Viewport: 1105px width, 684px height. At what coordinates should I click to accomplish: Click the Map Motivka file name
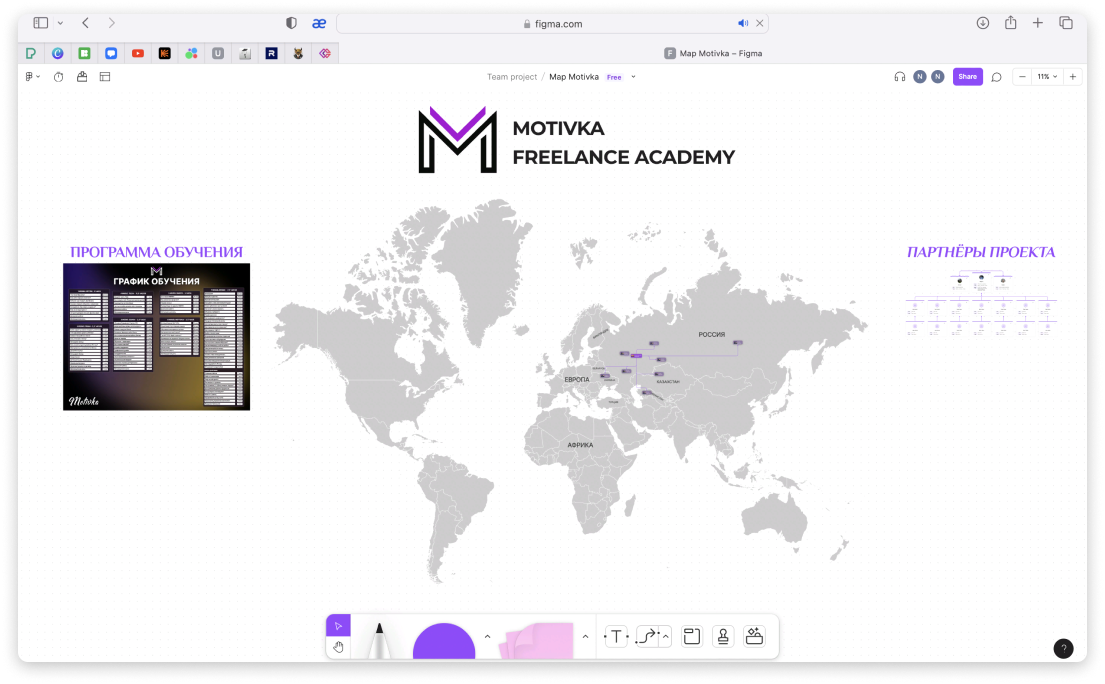pyautogui.click(x=574, y=77)
